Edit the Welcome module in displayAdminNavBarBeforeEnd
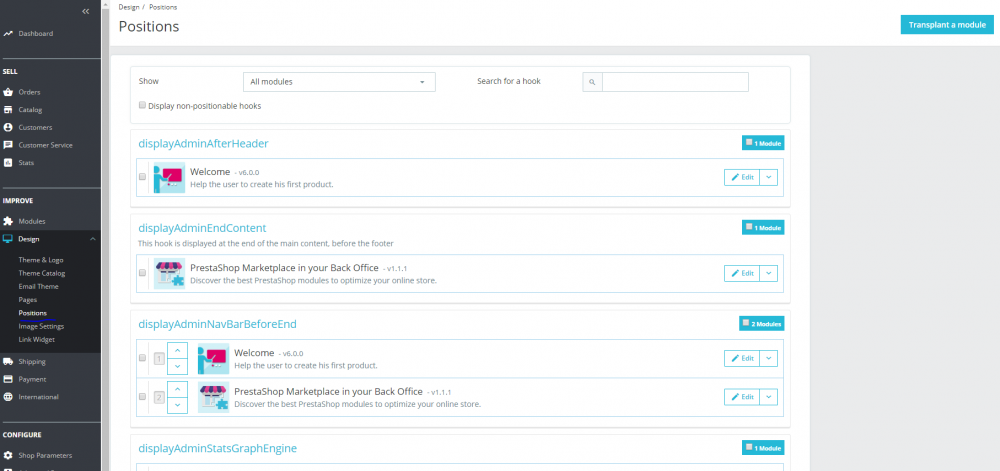This screenshot has height=471, width=1000. pos(742,358)
